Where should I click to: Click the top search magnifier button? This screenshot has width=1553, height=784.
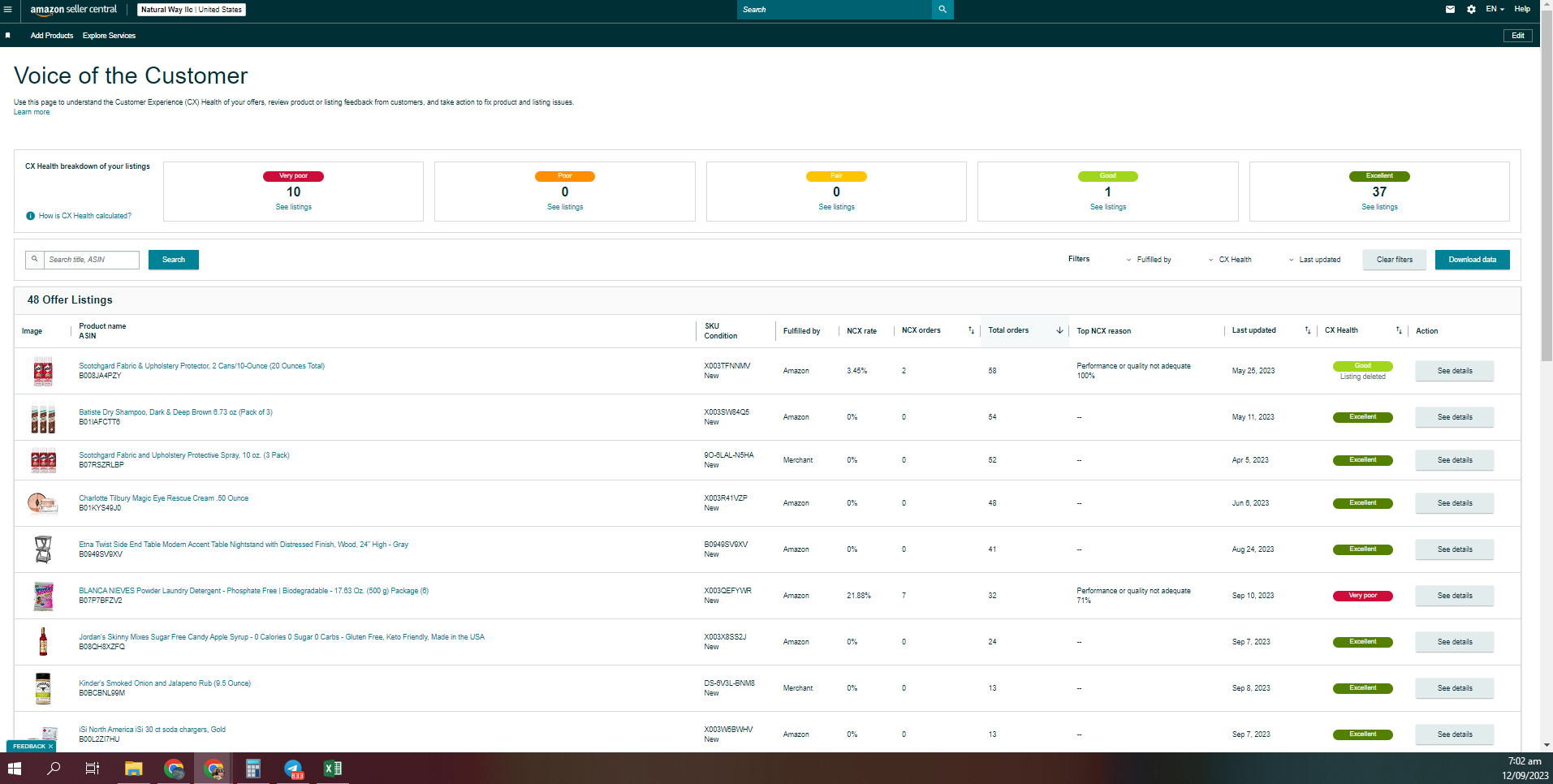coord(943,10)
